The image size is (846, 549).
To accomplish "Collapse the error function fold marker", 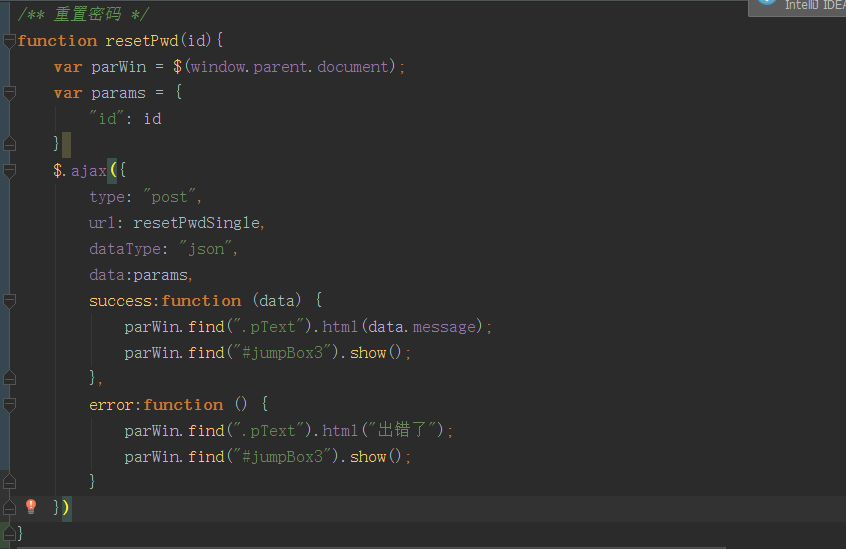I will [x=9, y=404].
